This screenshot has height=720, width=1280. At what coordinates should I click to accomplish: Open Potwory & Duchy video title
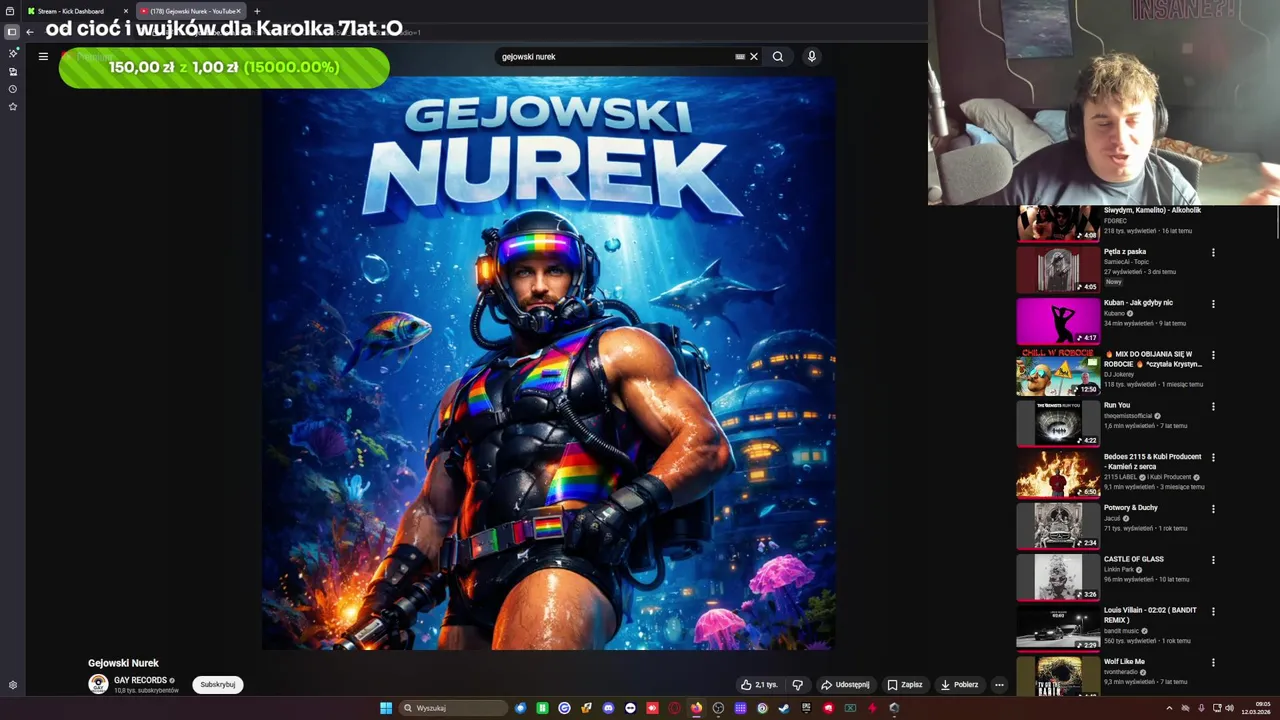(x=1131, y=508)
